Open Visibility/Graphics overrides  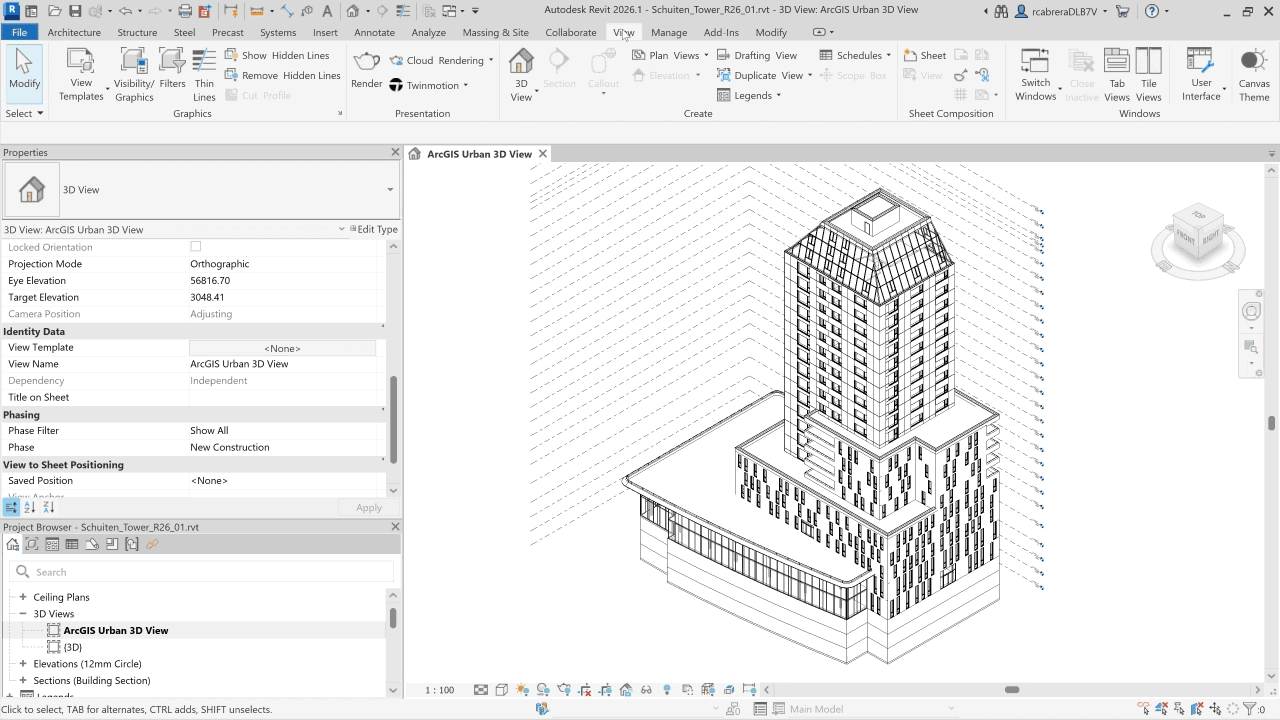point(134,75)
